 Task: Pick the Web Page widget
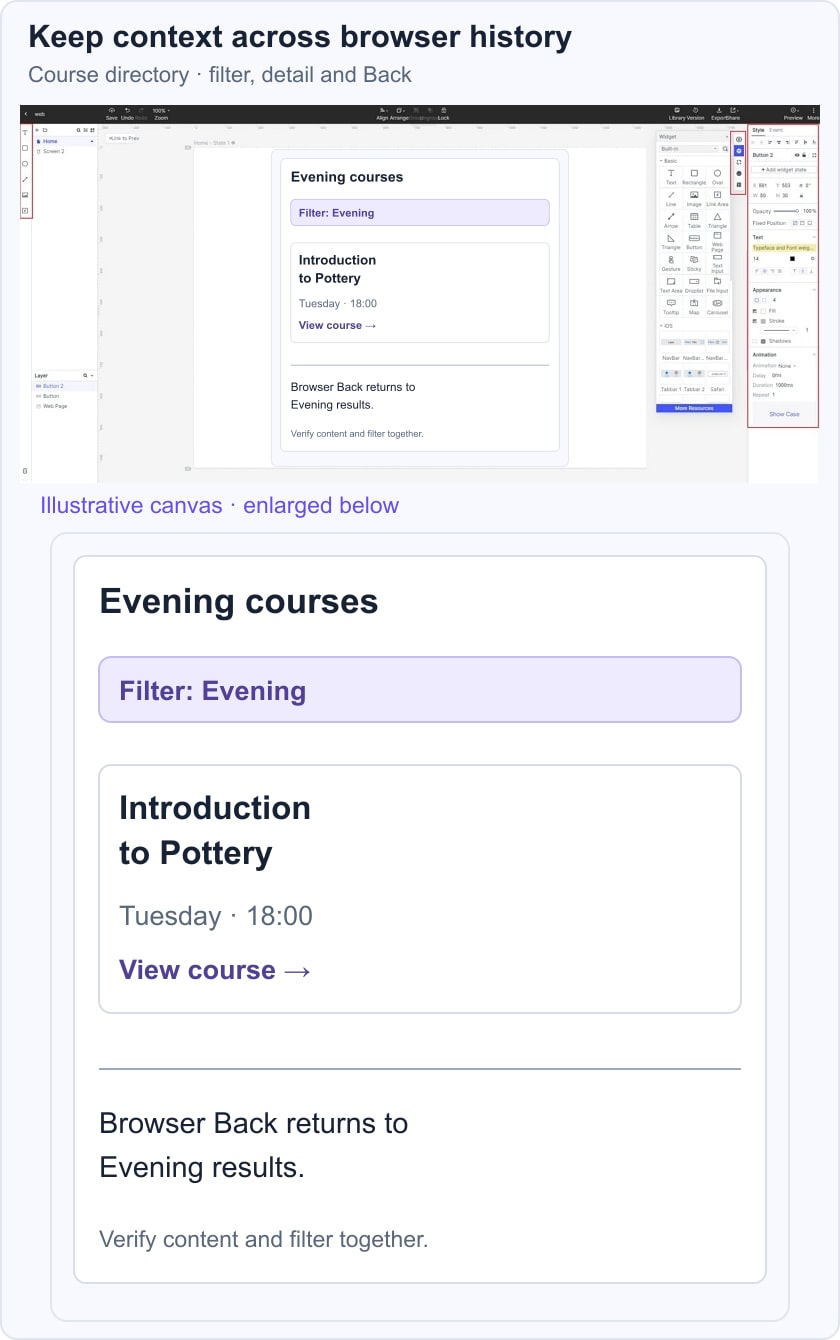point(717,241)
